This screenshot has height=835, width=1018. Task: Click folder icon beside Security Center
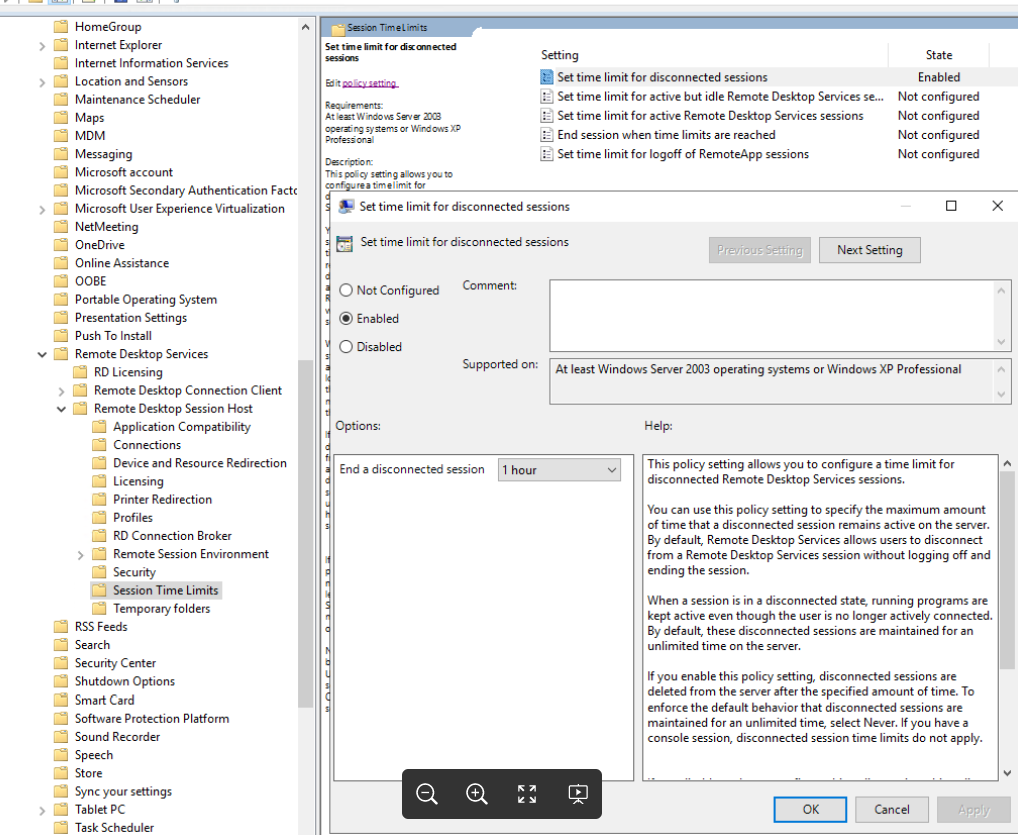pos(61,663)
